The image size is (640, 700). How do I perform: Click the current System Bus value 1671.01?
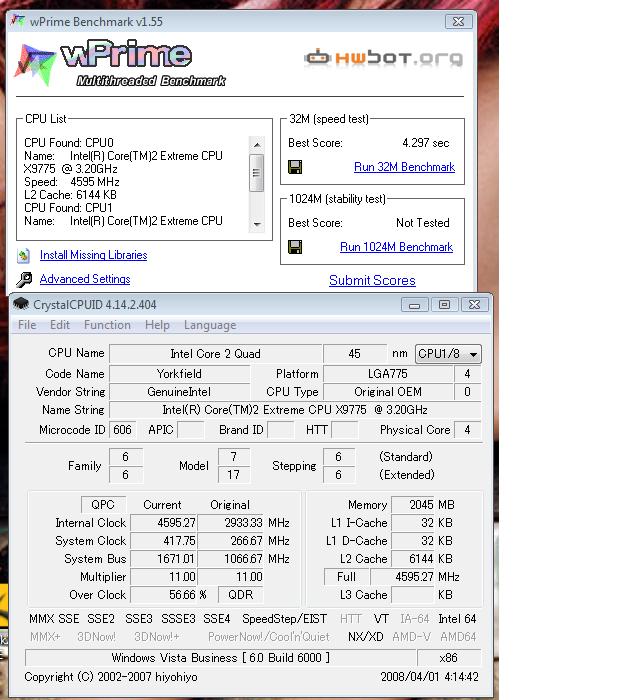pyautogui.click(x=164, y=559)
